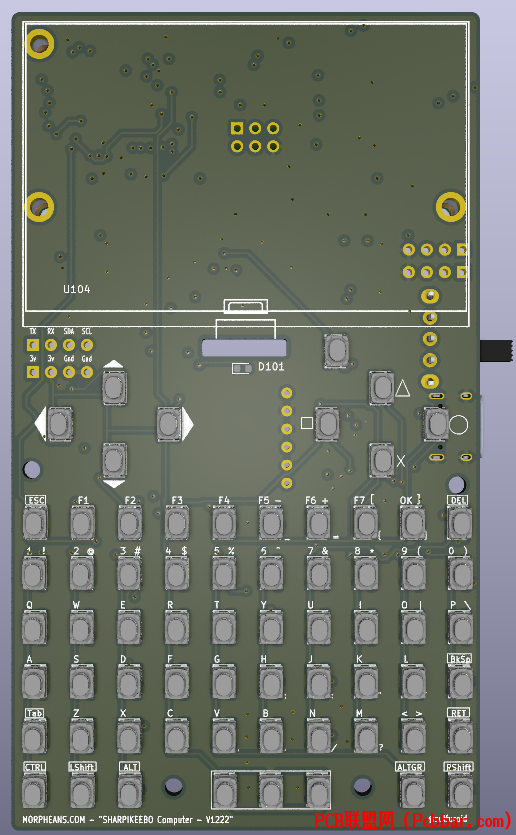The width and height of the screenshot is (516, 835).
Task: Select the middle switch of the spacebar outline
Action: click(271, 791)
